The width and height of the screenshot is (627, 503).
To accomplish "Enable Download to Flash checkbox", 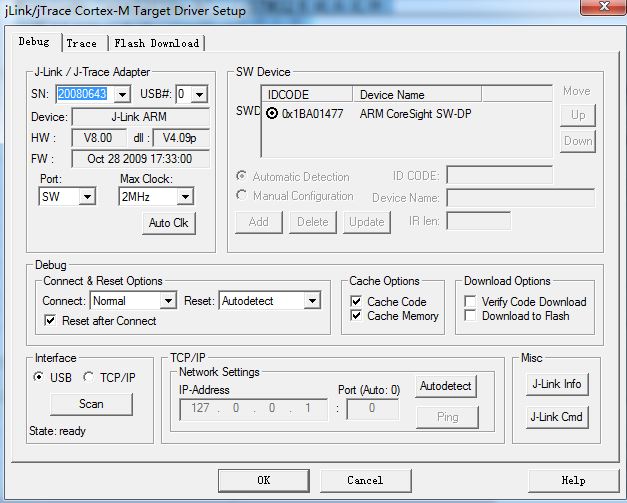I will click(472, 316).
